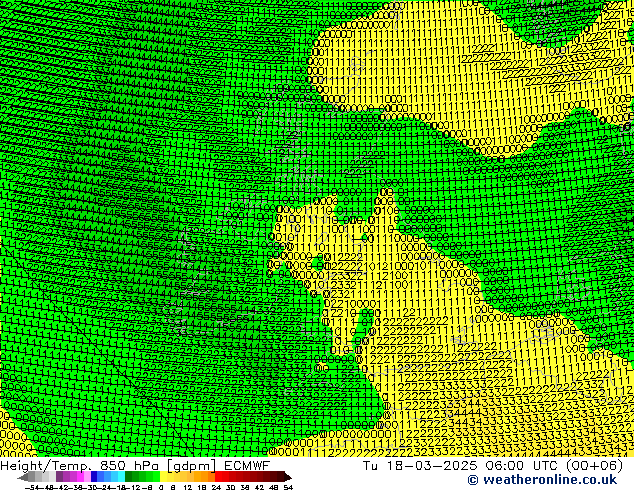This screenshot has width=634, height=490.
Task: Click the magenta swatch in the color scale
Action: pyautogui.click(x=80, y=477)
